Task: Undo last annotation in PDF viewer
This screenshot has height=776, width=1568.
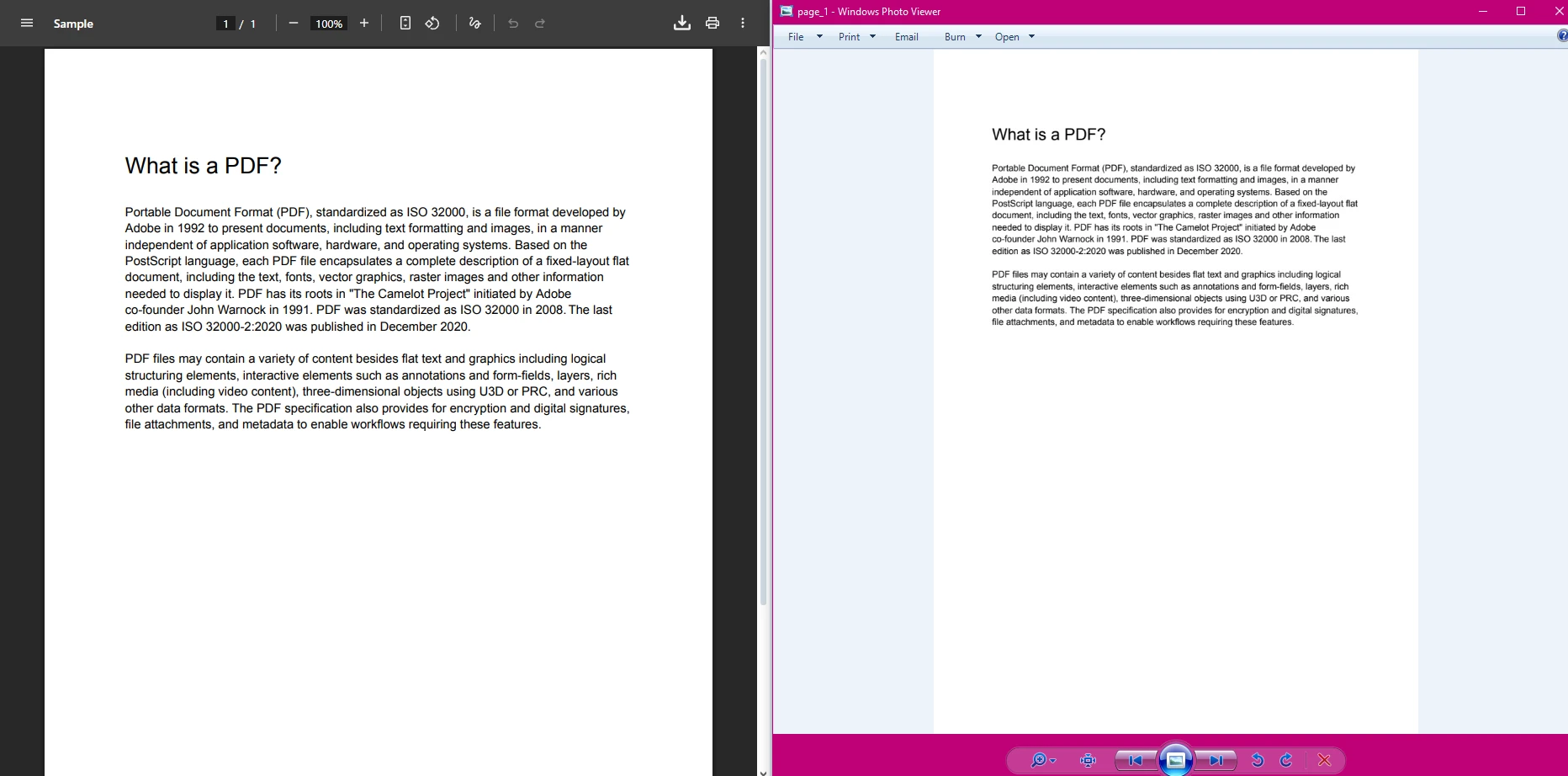Action: click(513, 23)
